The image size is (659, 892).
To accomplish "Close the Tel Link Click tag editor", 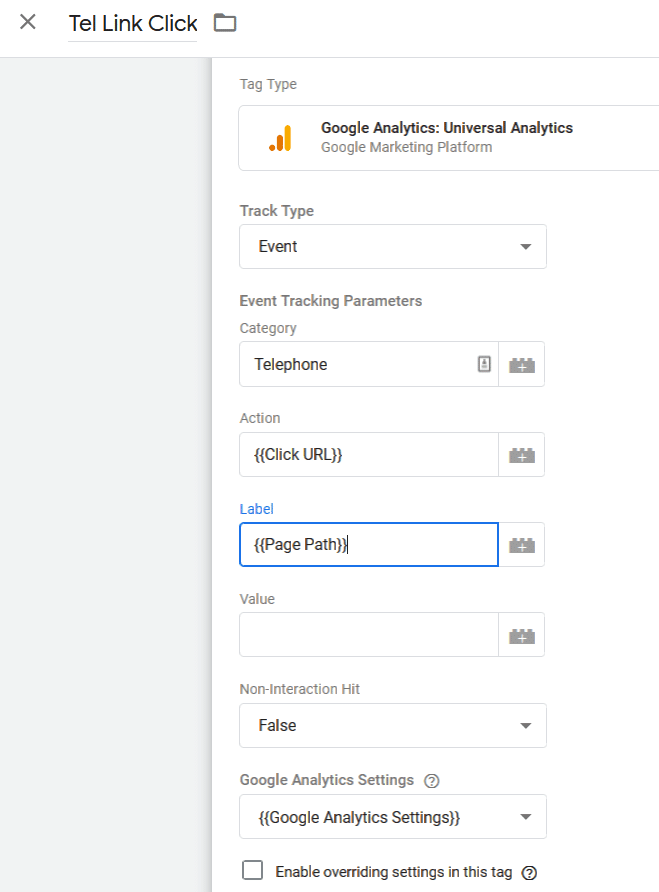I will tap(27, 22).
